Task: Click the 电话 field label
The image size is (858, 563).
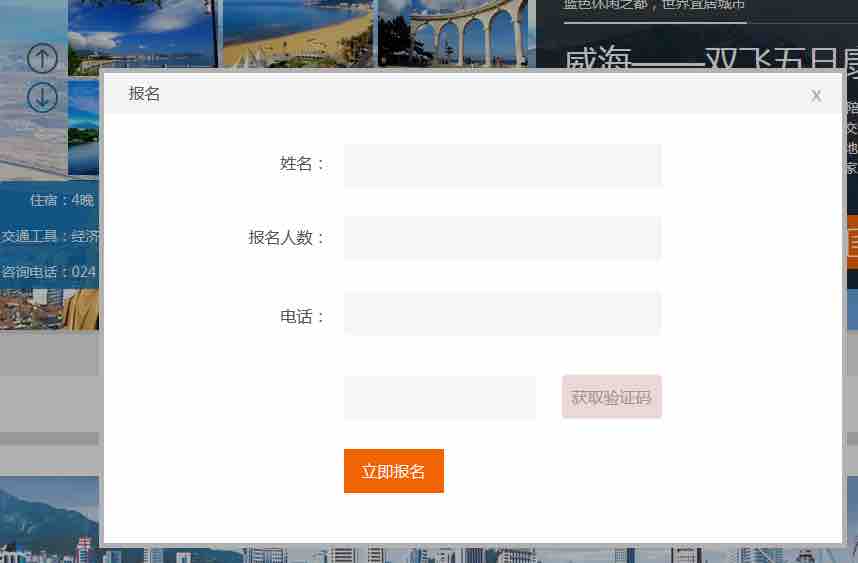Action: (302, 317)
